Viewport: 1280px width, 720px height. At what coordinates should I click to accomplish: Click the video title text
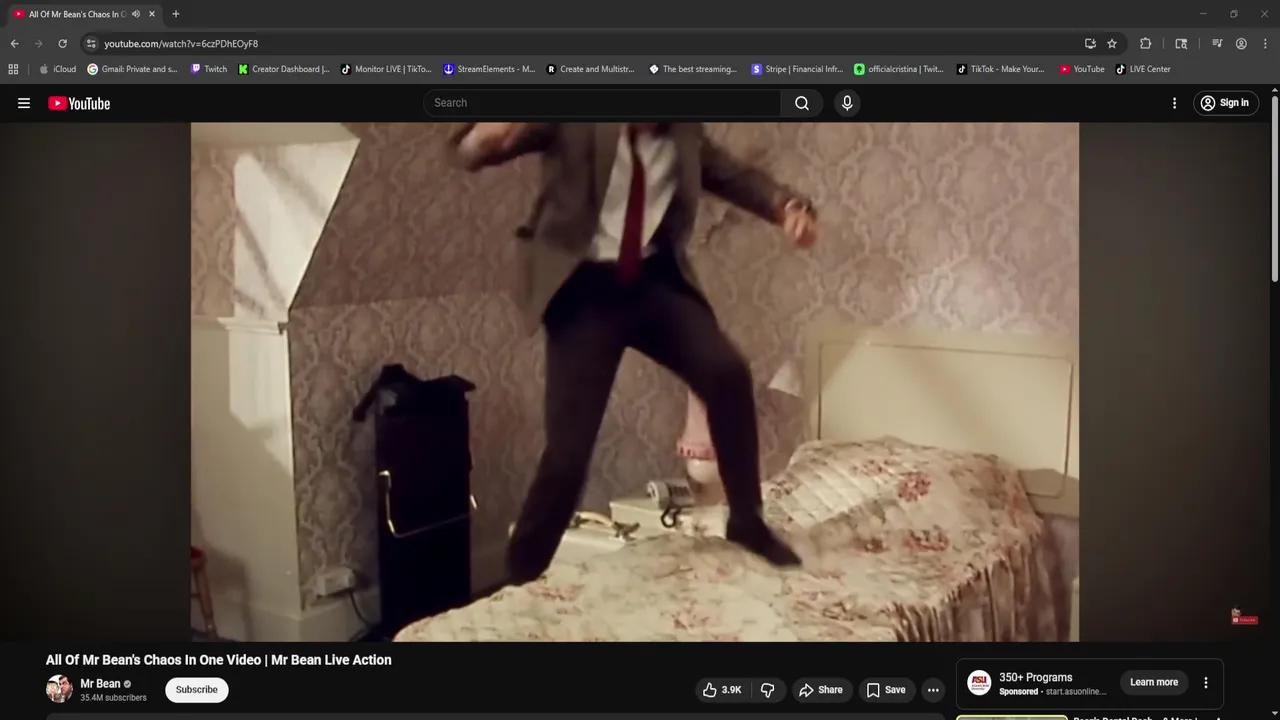pos(218,660)
